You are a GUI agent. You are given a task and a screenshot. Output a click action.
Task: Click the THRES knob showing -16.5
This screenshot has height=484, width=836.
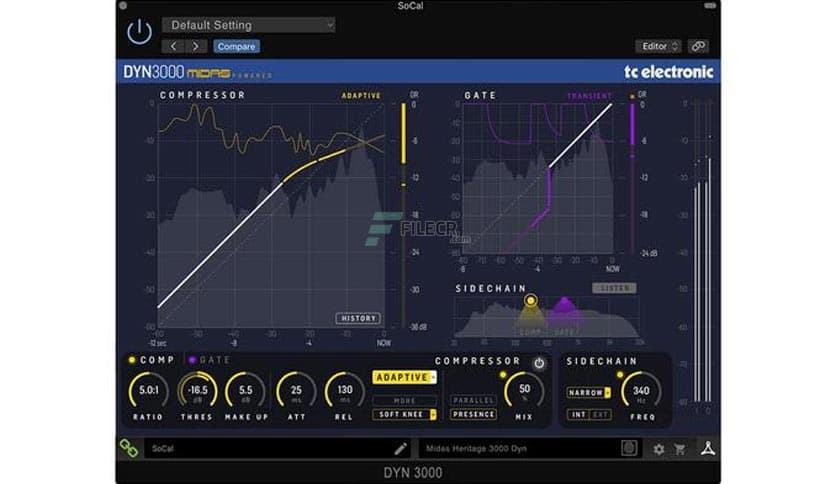tap(197, 391)
